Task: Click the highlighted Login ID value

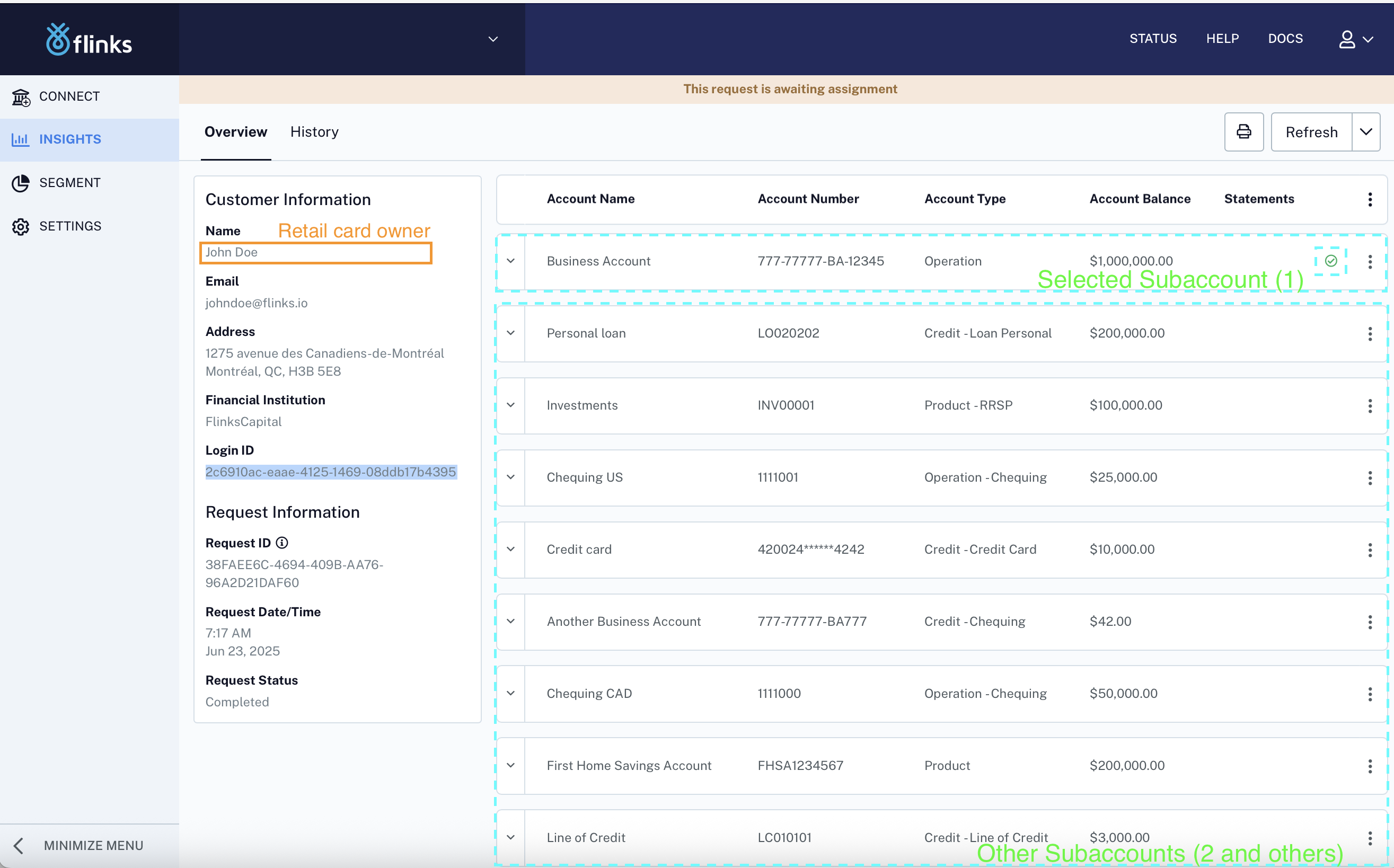Action: 331,472
